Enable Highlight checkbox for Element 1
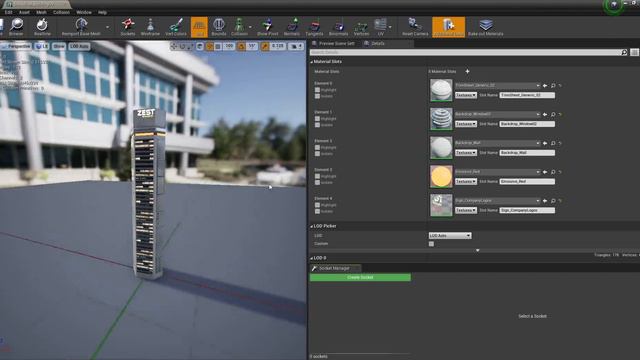The width and height of the screenshot is (640, 360). [x=317, y=119]
